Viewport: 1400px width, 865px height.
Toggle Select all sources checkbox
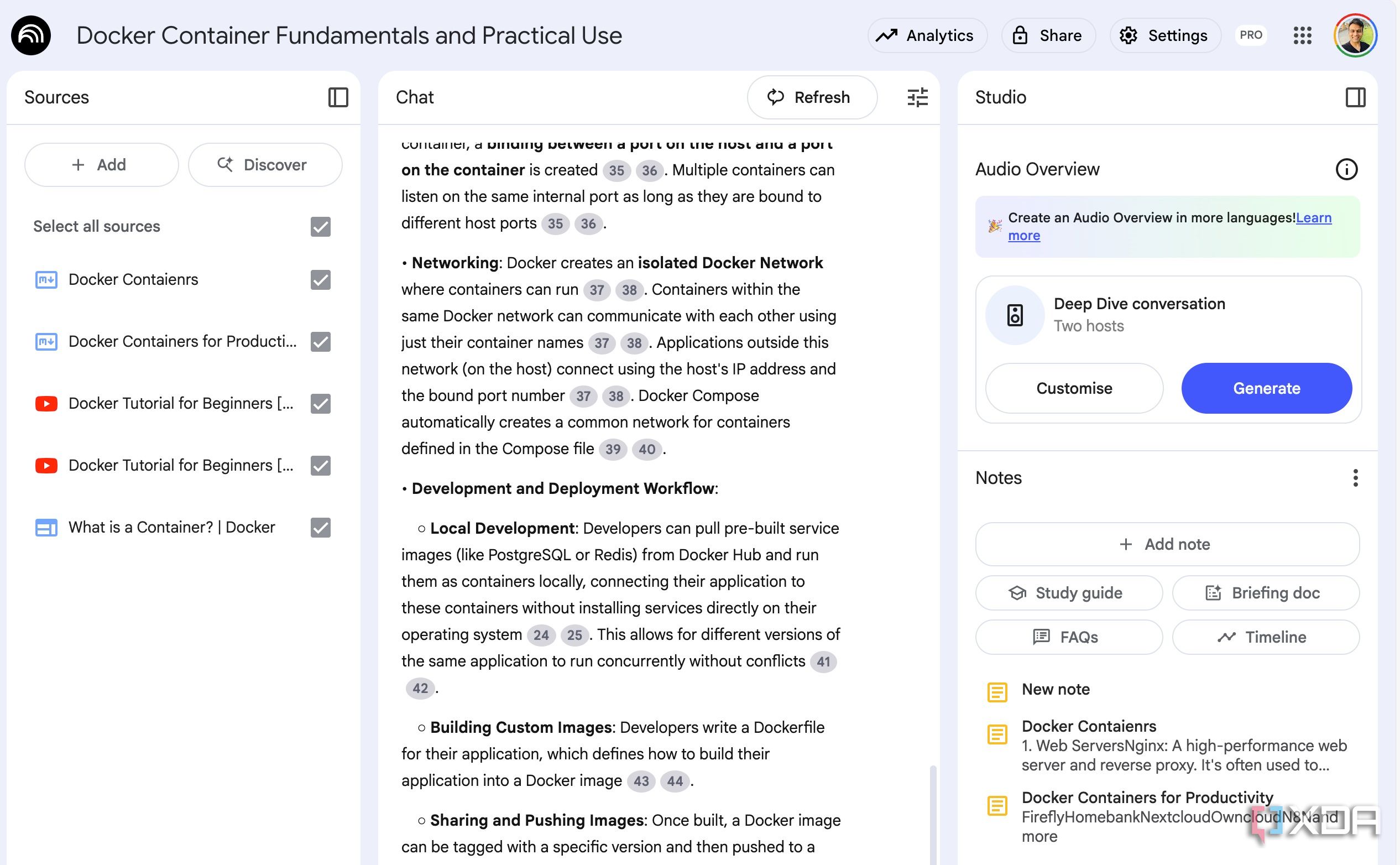pyautogui.click(x=320, y=227)
